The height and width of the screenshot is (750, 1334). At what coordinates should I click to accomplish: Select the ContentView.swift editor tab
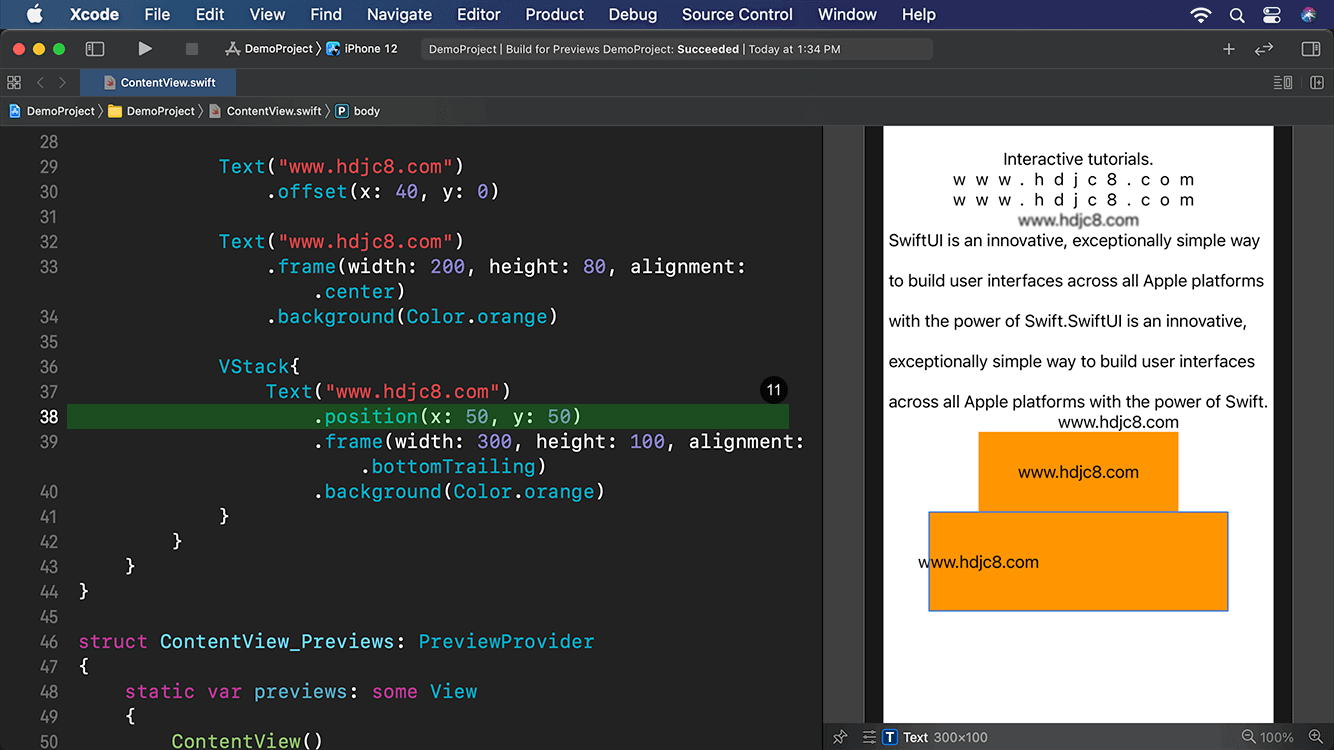click(x=158, y=82)
